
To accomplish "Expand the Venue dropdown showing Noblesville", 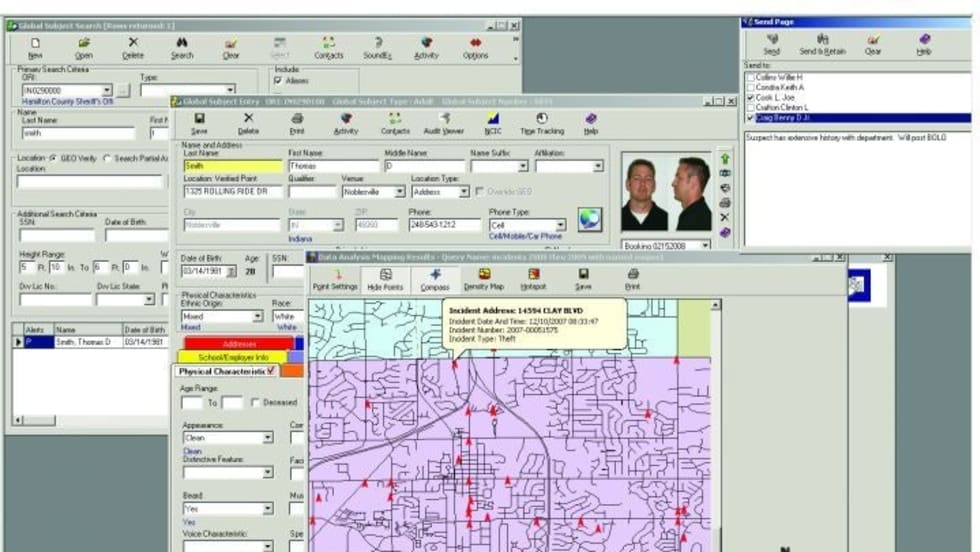I will coord(399,192).
